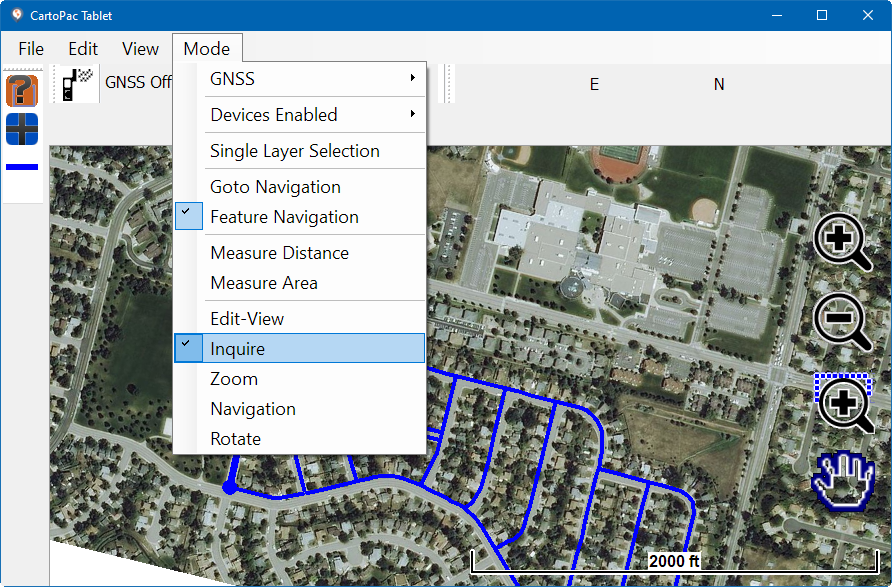Click the CartoPac app icon in title bar
The width and height of the screenshot is (892, 587).
[x=16, y=15]
